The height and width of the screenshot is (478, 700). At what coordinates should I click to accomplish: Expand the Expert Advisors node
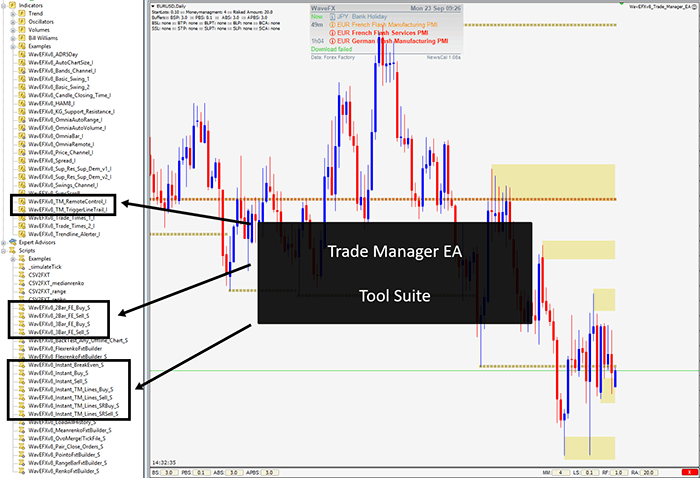5,242
